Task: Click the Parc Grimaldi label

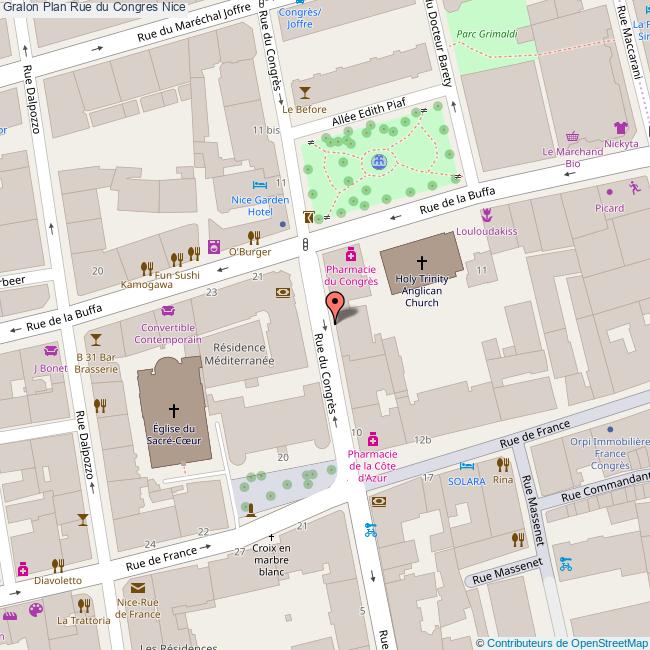Action: click(487, 33)
